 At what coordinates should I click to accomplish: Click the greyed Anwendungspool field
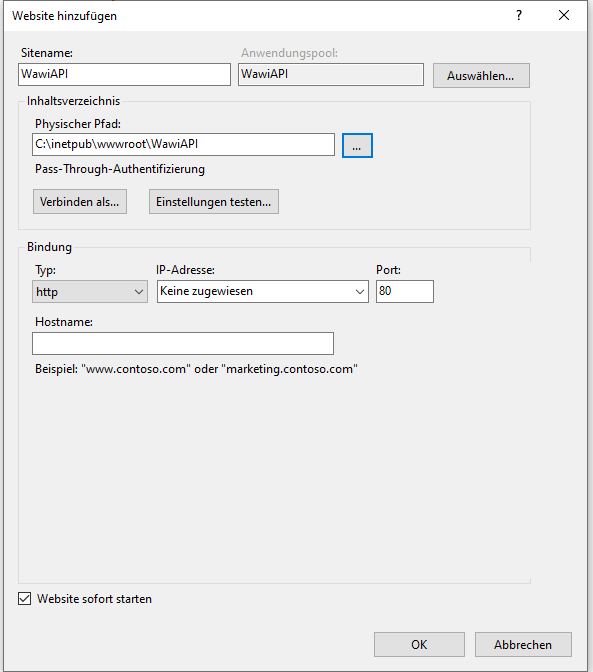[x=331, y=75]
